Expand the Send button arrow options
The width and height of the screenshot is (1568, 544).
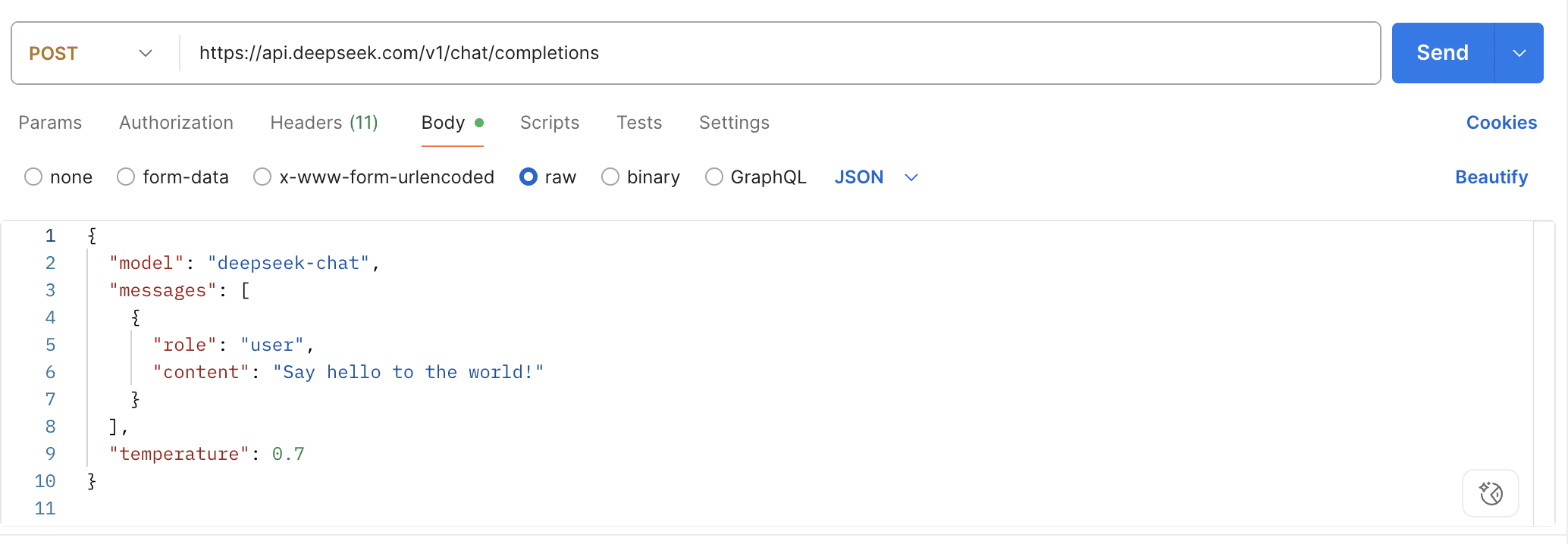pos(1519,53)
